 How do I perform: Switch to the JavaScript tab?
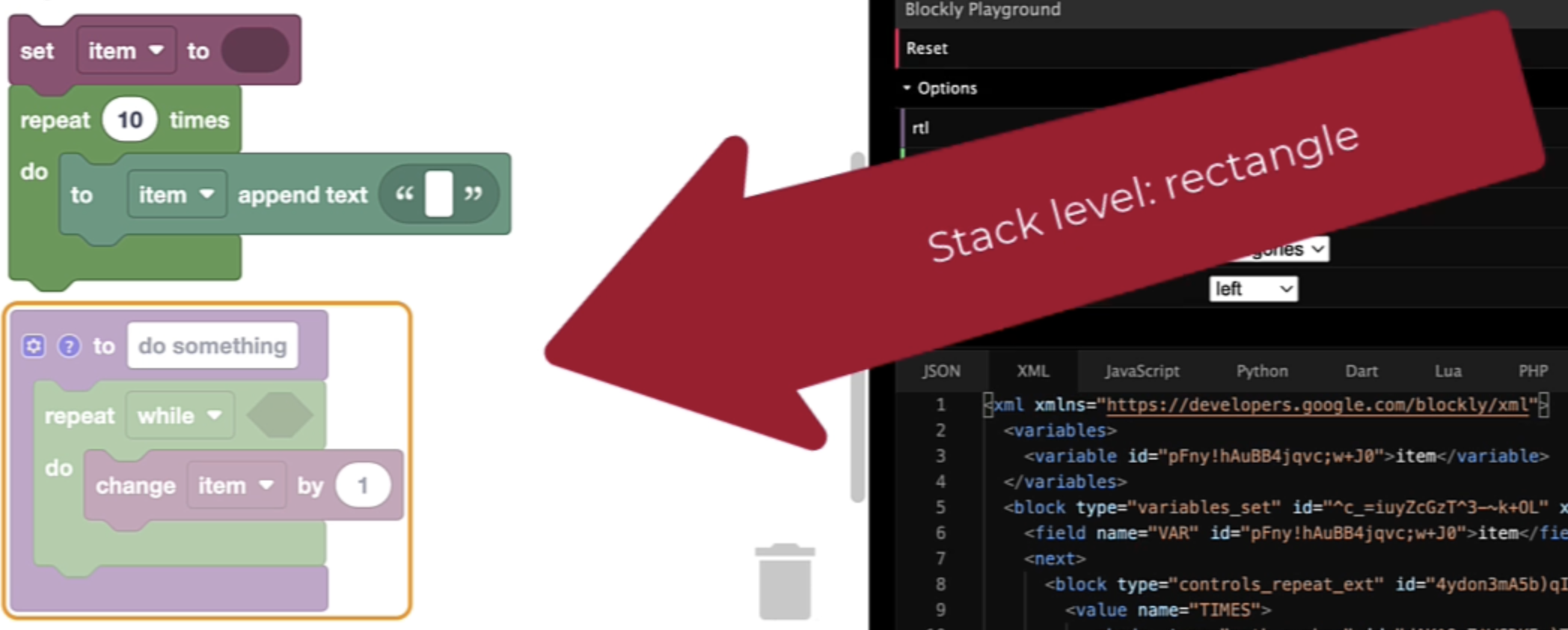(x=1142, y=371)
